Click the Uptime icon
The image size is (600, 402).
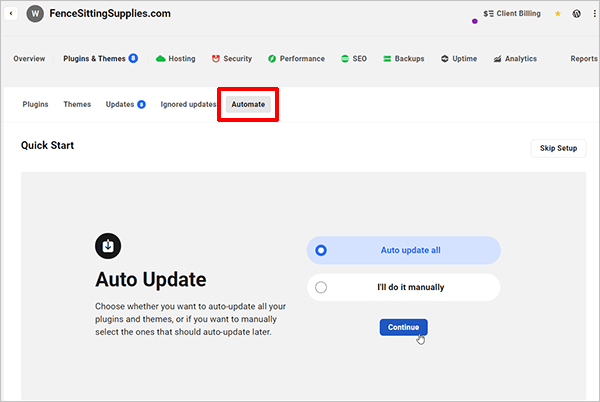coord(444,59)
